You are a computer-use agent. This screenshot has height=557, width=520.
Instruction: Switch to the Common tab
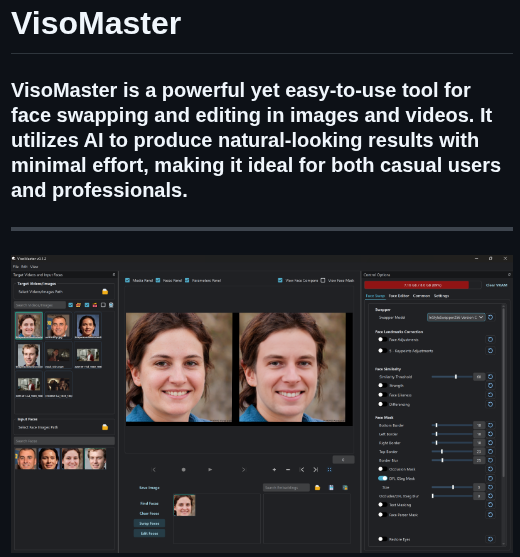[422, 296]
